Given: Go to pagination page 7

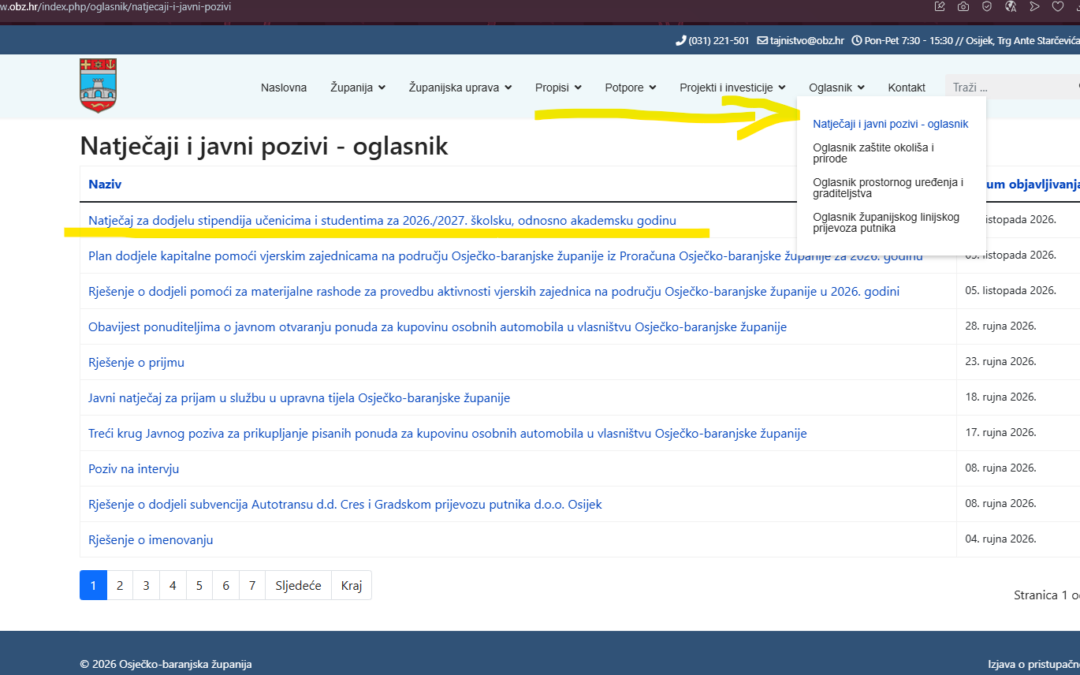Looking at the screenshot, I should (x=252, y=585).
